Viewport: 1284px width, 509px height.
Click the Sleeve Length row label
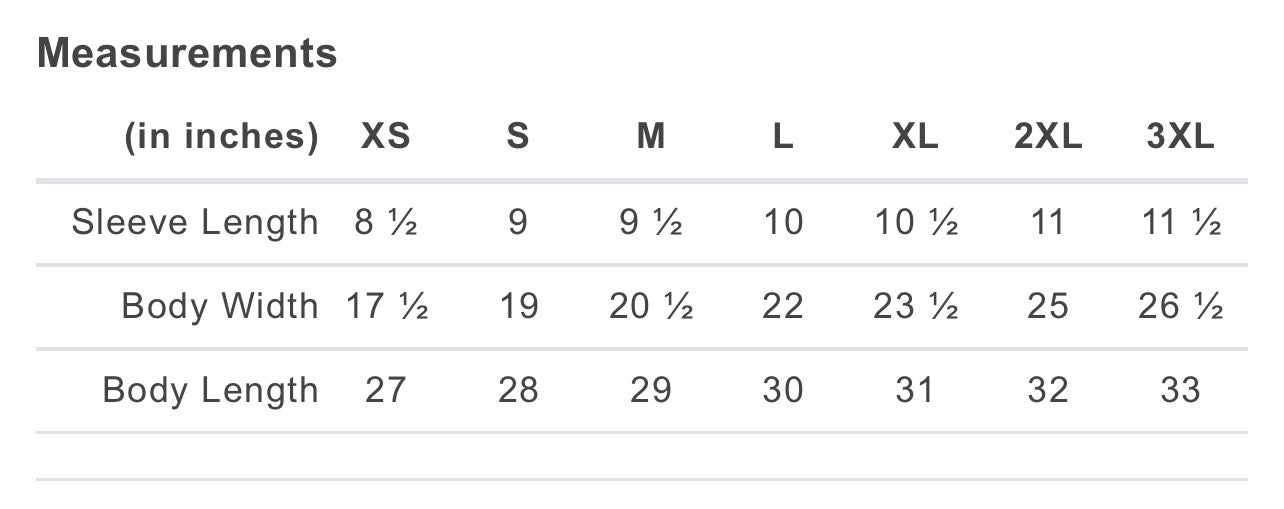[x=195, y=222]
